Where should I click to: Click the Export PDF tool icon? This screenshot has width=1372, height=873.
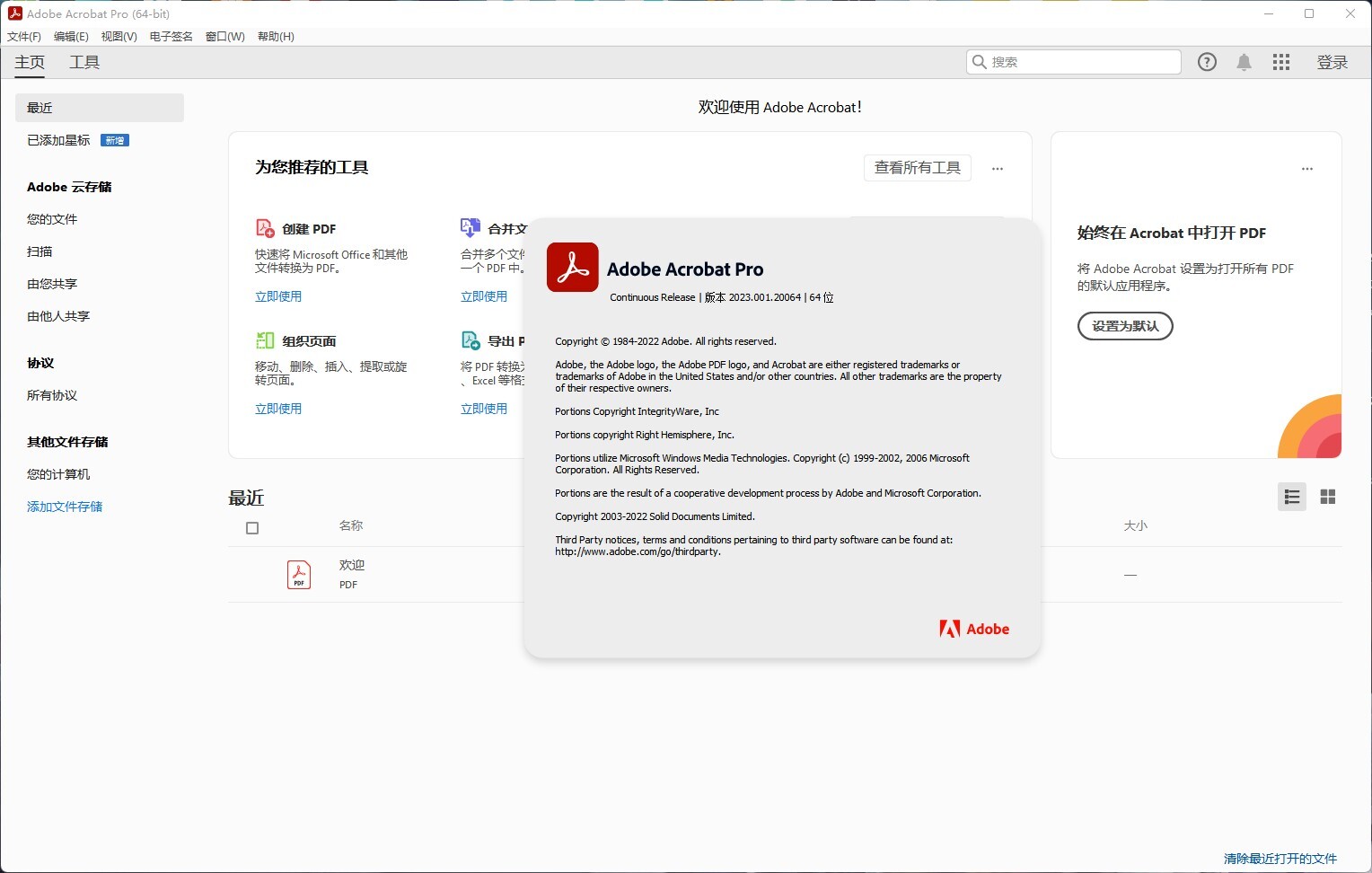pos(471,340)
